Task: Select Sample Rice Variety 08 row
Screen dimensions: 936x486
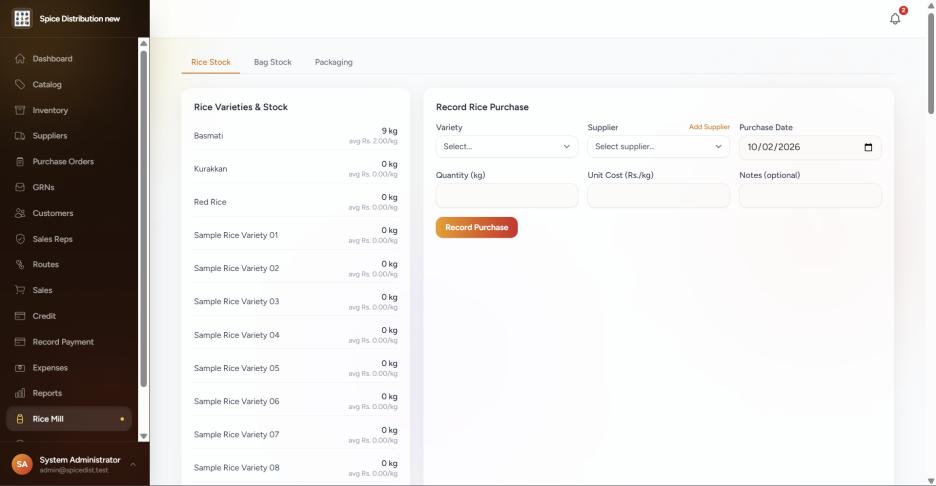Action: (x=295, y=468)
